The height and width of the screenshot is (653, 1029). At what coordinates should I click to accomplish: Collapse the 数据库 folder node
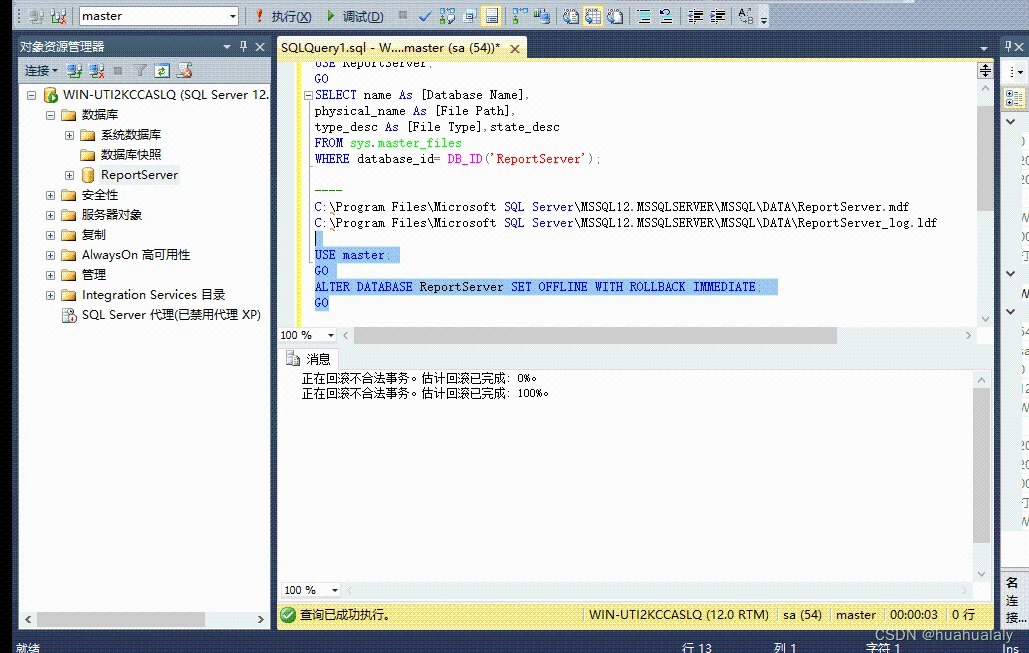click(x=51, y=115)
